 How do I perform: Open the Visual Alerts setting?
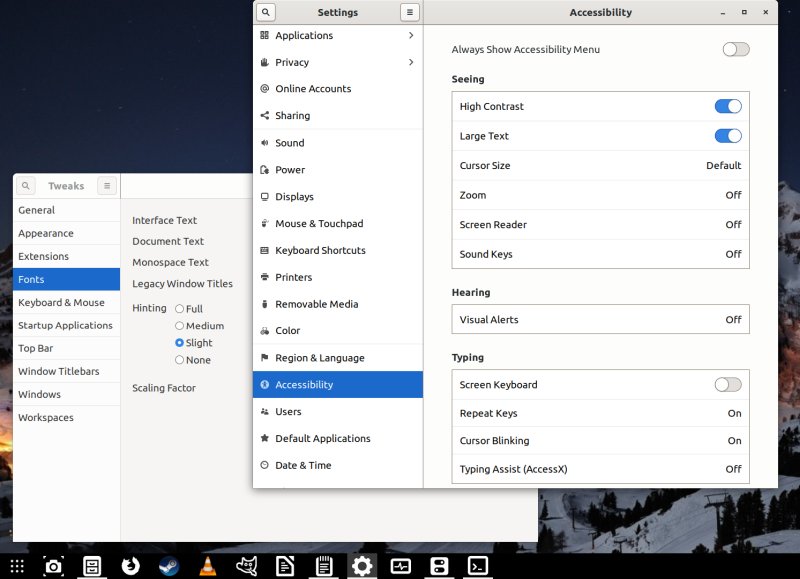600,320
